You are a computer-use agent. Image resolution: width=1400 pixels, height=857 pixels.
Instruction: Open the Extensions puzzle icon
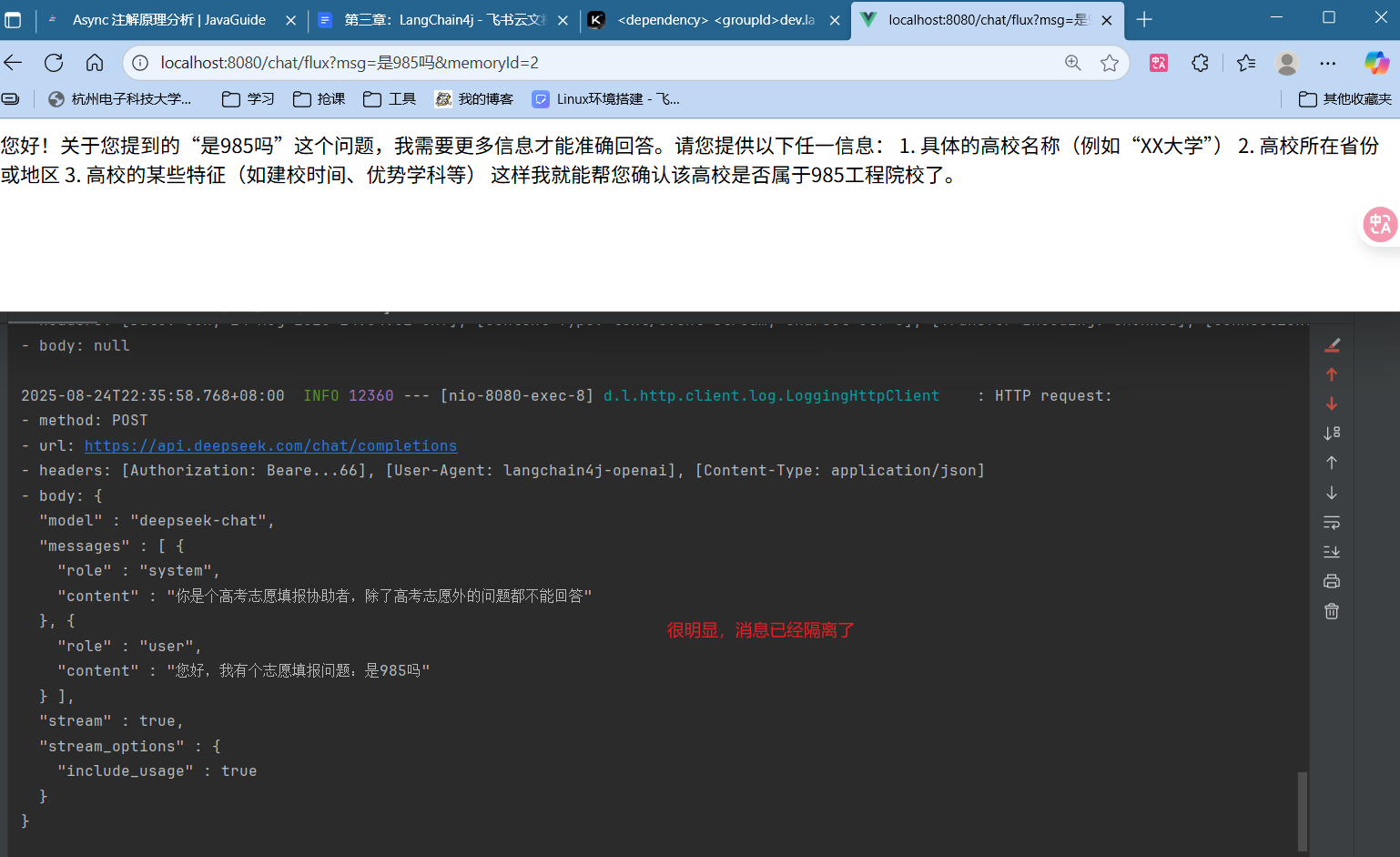pyautogui.click(x=1201, y=62)
